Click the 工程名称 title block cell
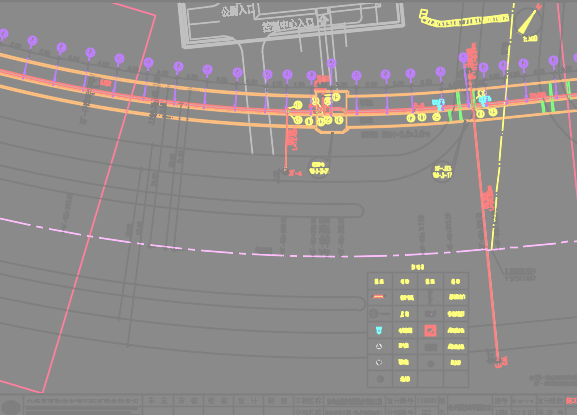 point(308,401)
